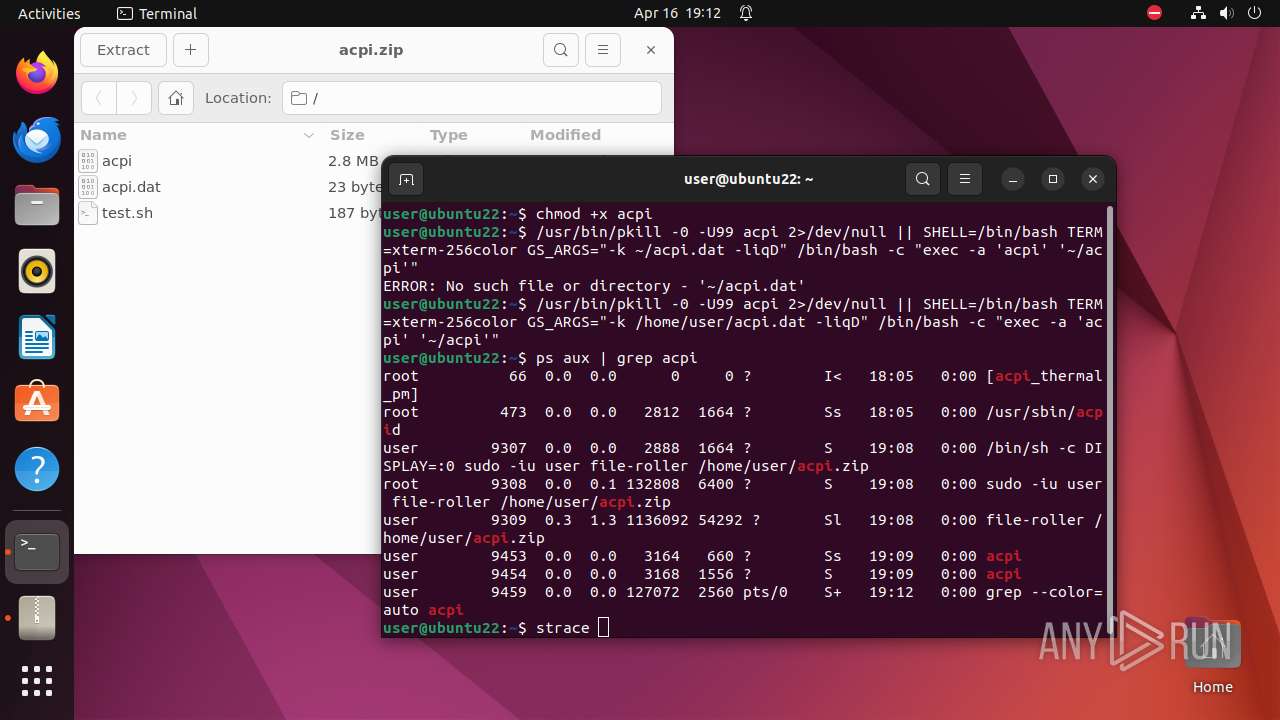Go to archive home location

click(x=176, y=98)
